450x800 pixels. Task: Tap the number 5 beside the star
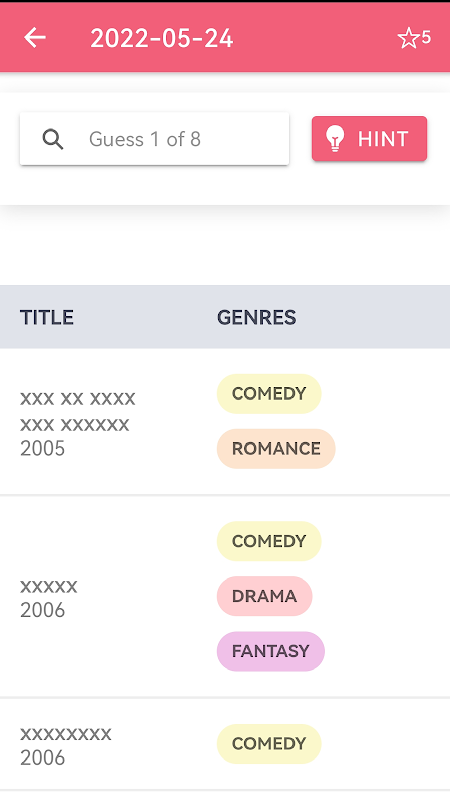click(x=426, y=37)
